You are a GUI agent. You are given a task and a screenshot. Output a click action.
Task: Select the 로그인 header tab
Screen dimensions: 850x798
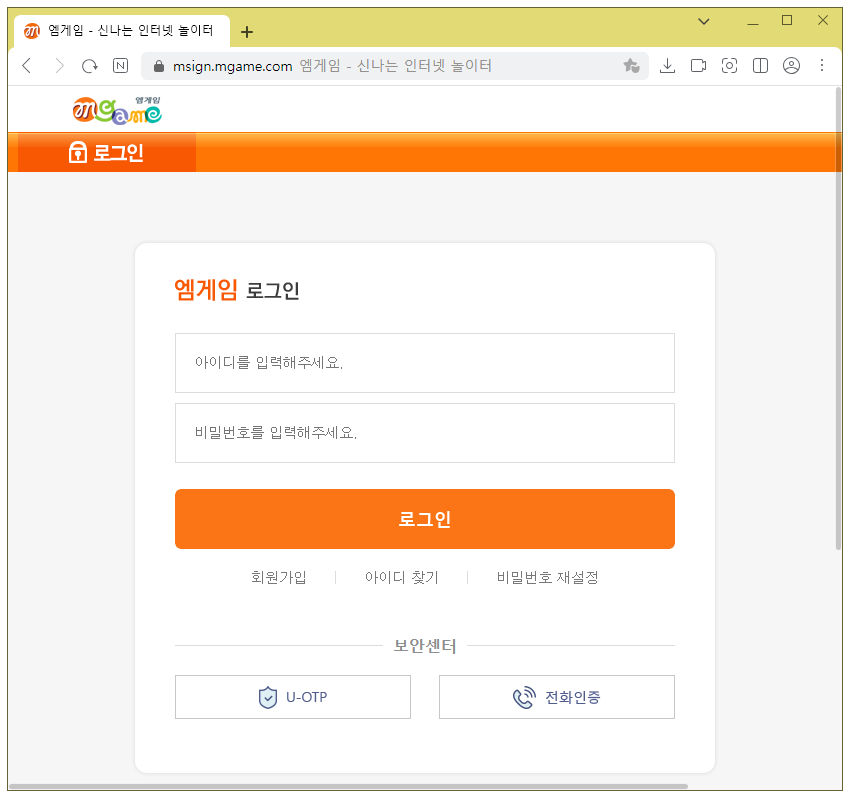(x=107, y=152)
